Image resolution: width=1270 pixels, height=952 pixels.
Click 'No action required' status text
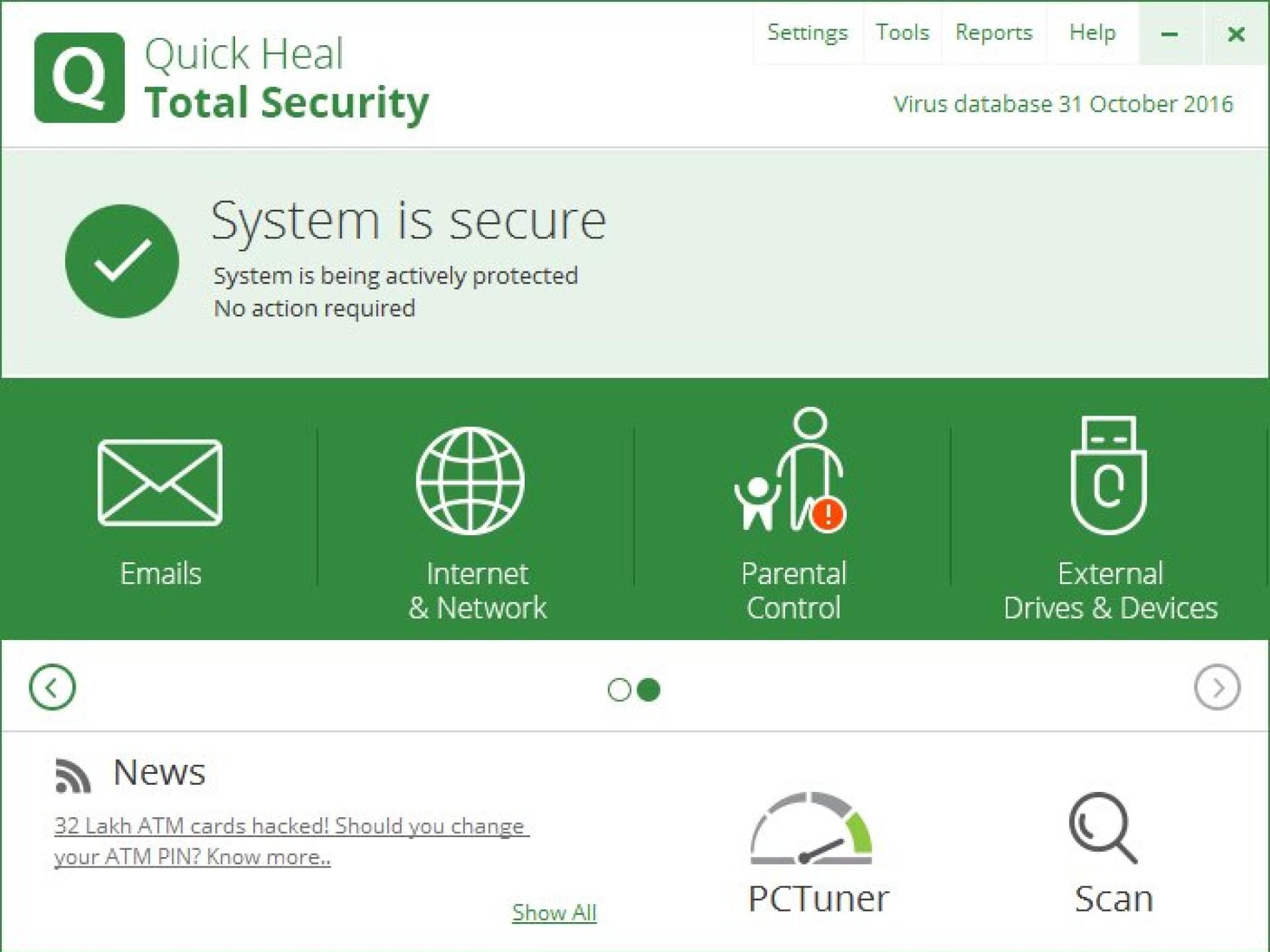314,308
